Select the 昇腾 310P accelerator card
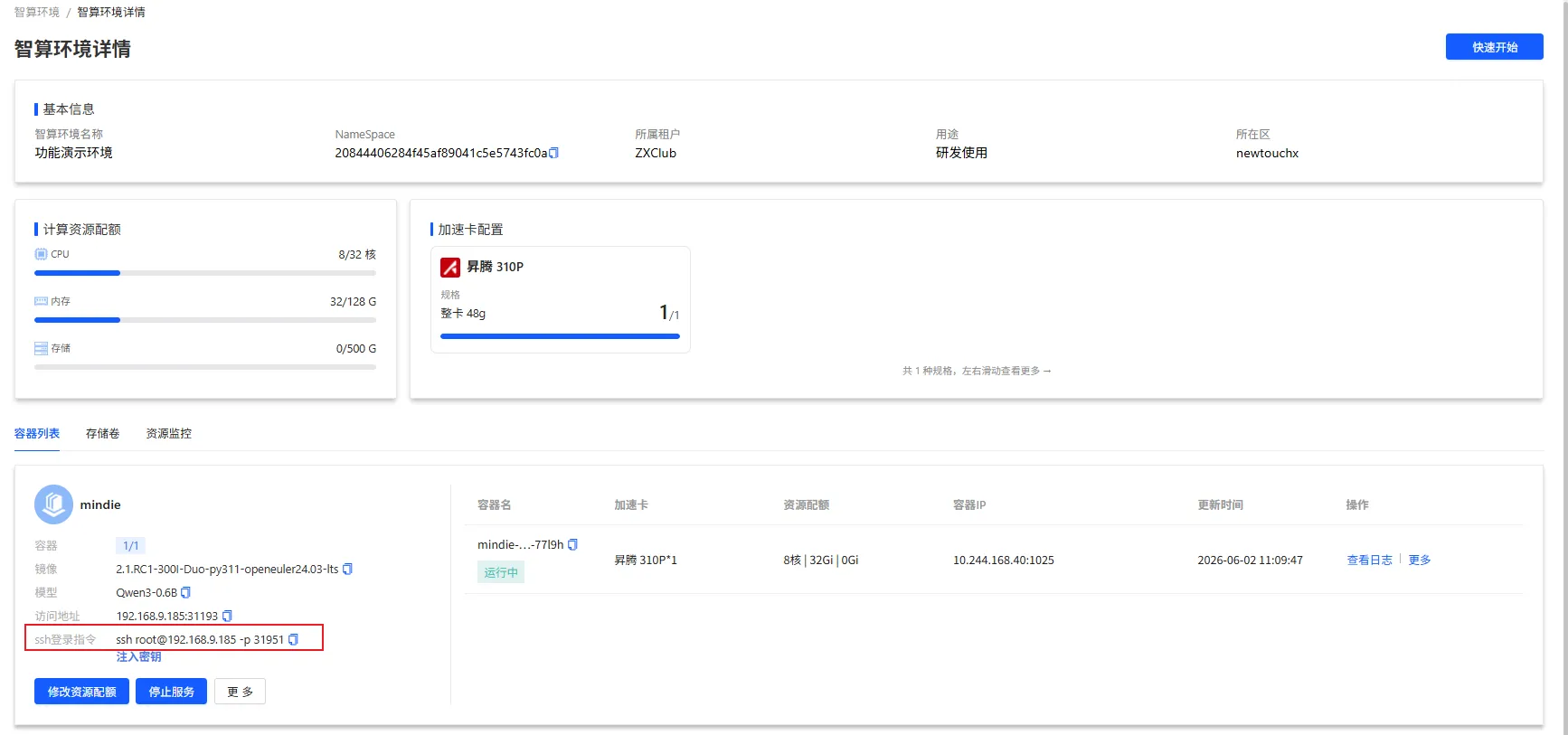Image resolution: width=1568 pixels, height=735 pixels. tap(561, 299)
